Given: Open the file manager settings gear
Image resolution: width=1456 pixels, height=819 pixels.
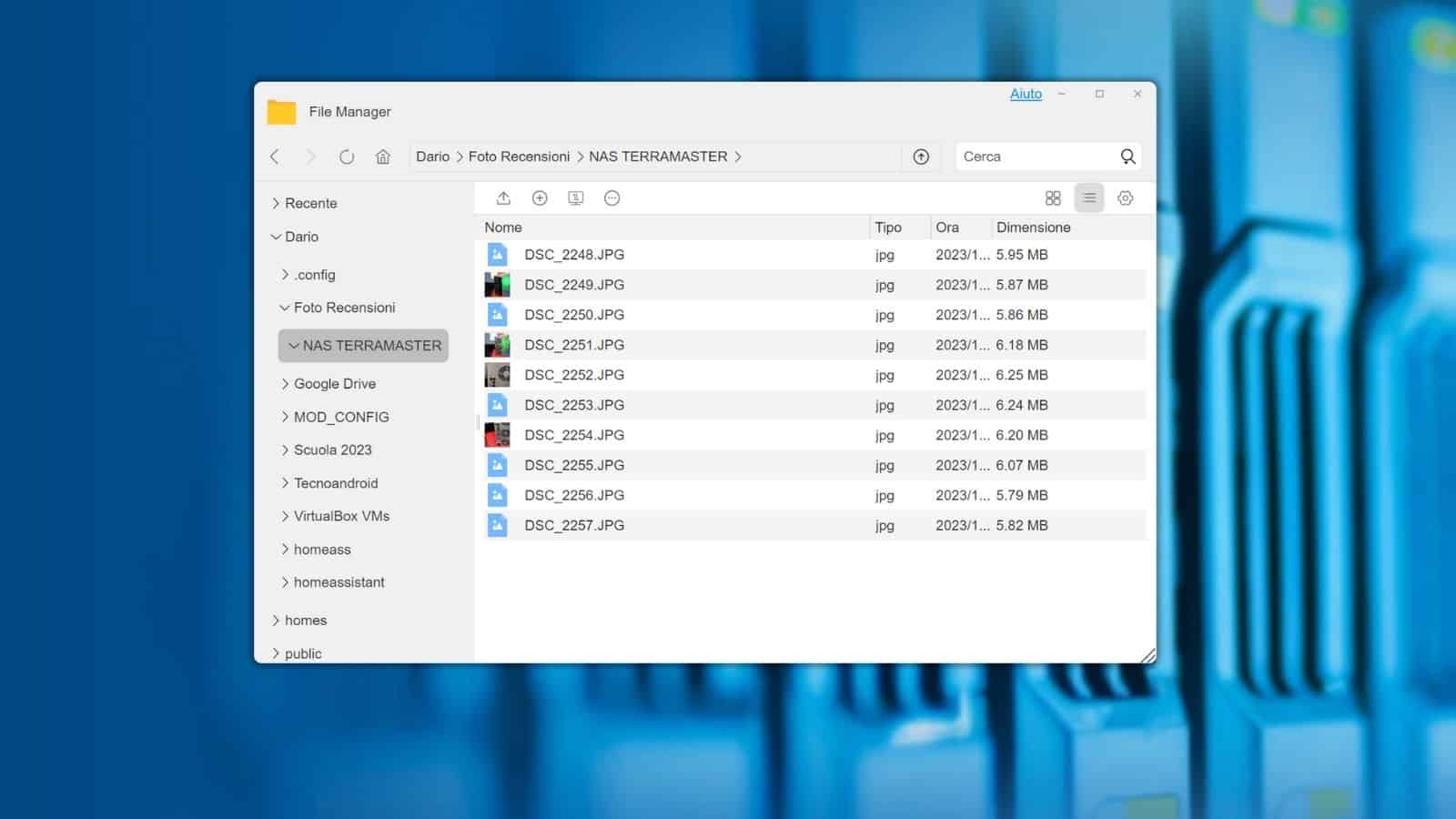Looking at the screenshot, I should [1126, 198].
